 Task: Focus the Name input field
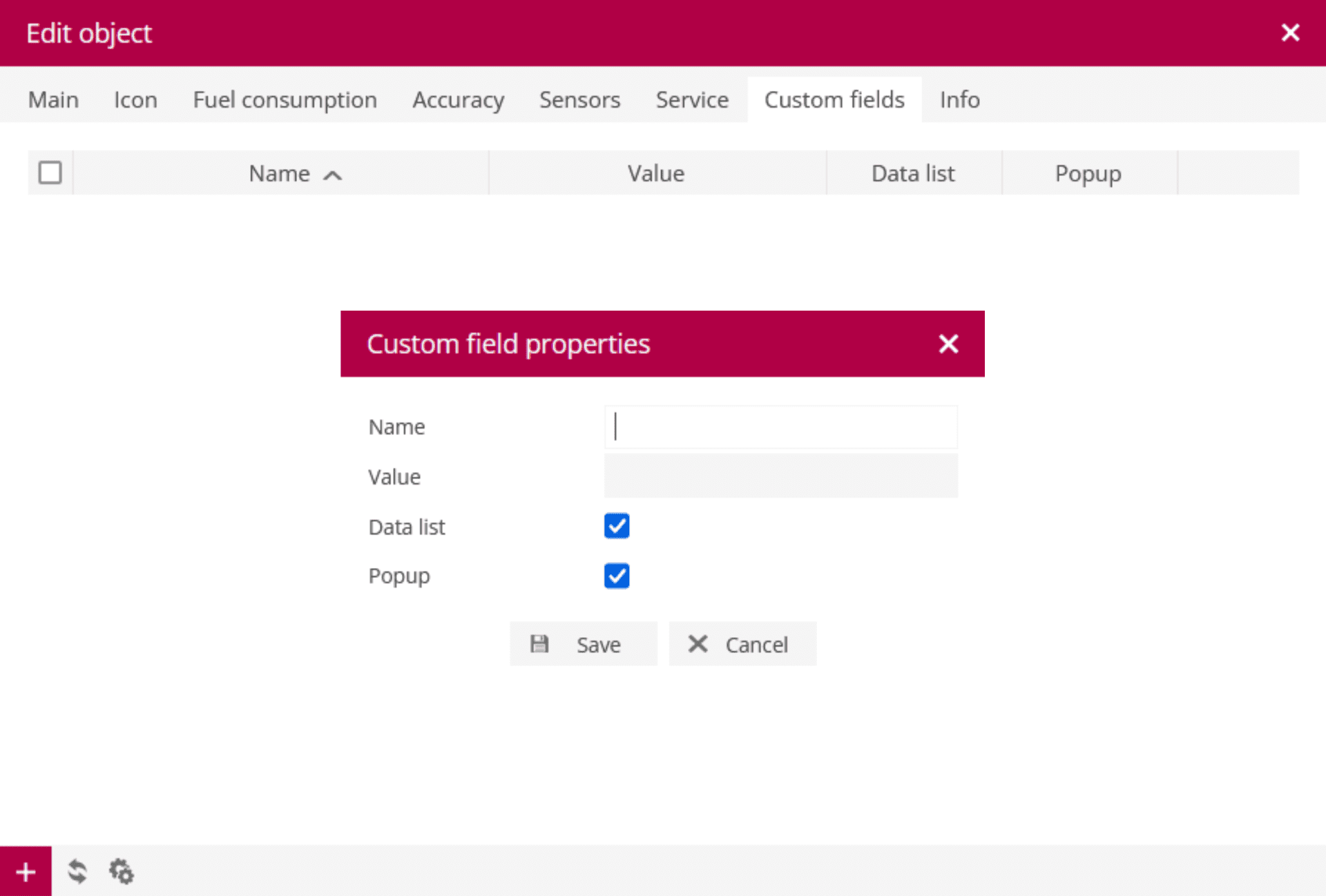click(780, 427)
